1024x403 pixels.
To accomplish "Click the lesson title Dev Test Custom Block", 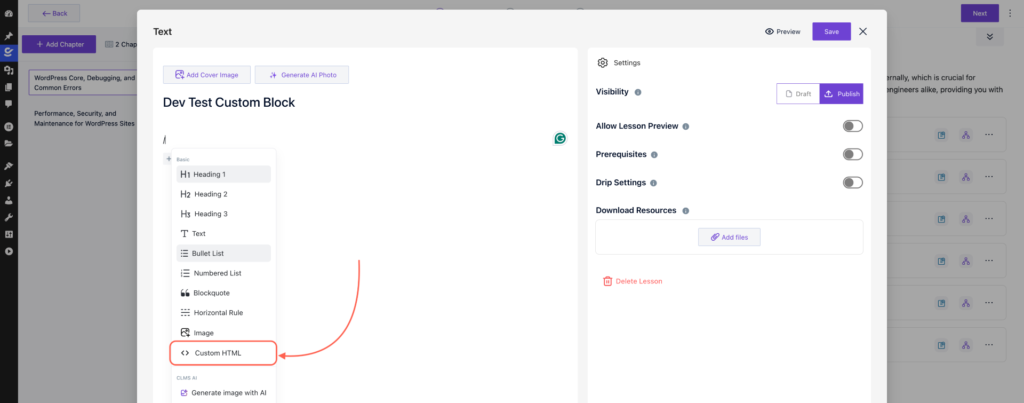I will coord(229,102).
